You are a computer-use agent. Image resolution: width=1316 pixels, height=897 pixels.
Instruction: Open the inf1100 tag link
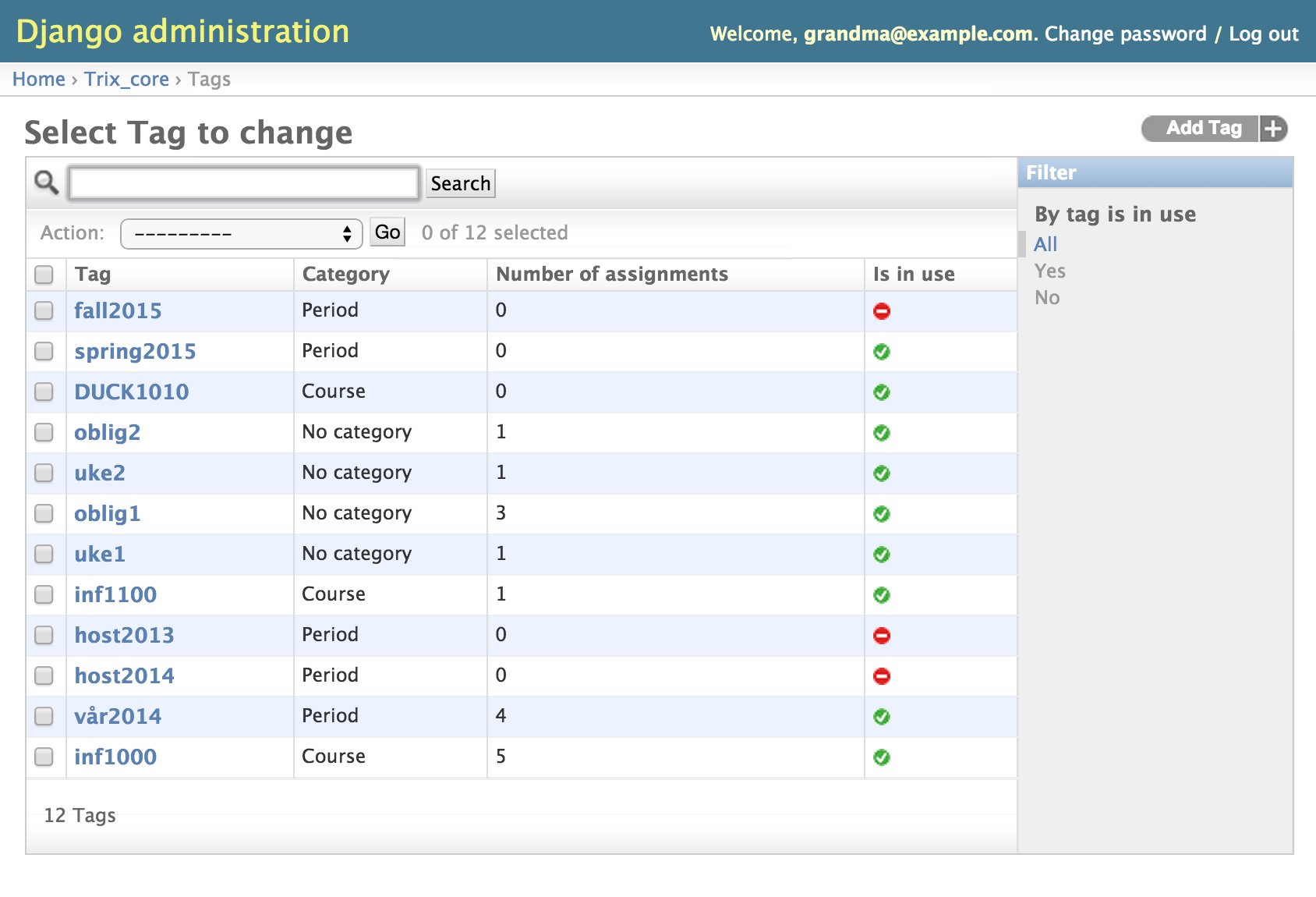[x=115, y=594]
